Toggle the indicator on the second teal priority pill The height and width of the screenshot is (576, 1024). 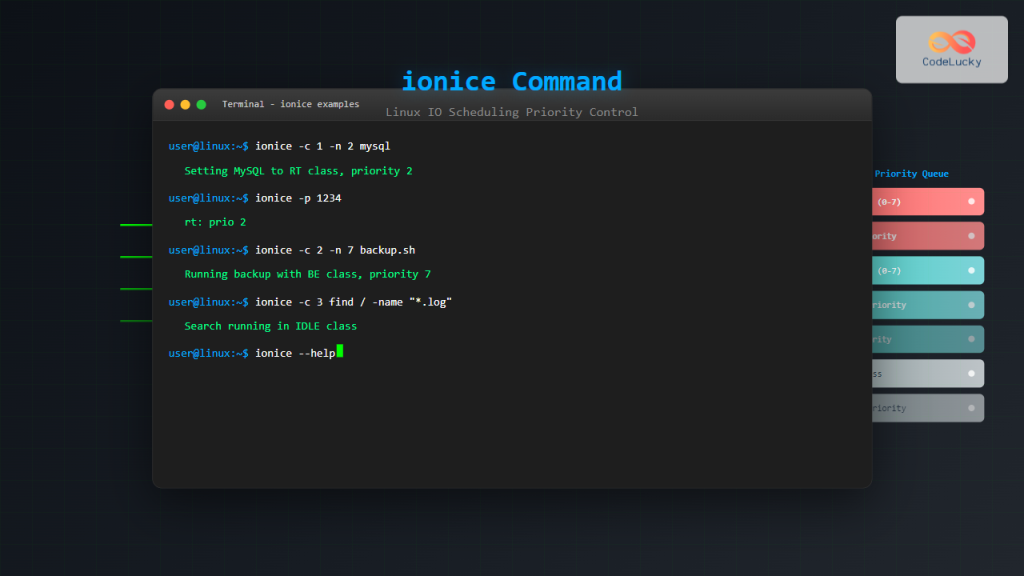tap(971, 304)
